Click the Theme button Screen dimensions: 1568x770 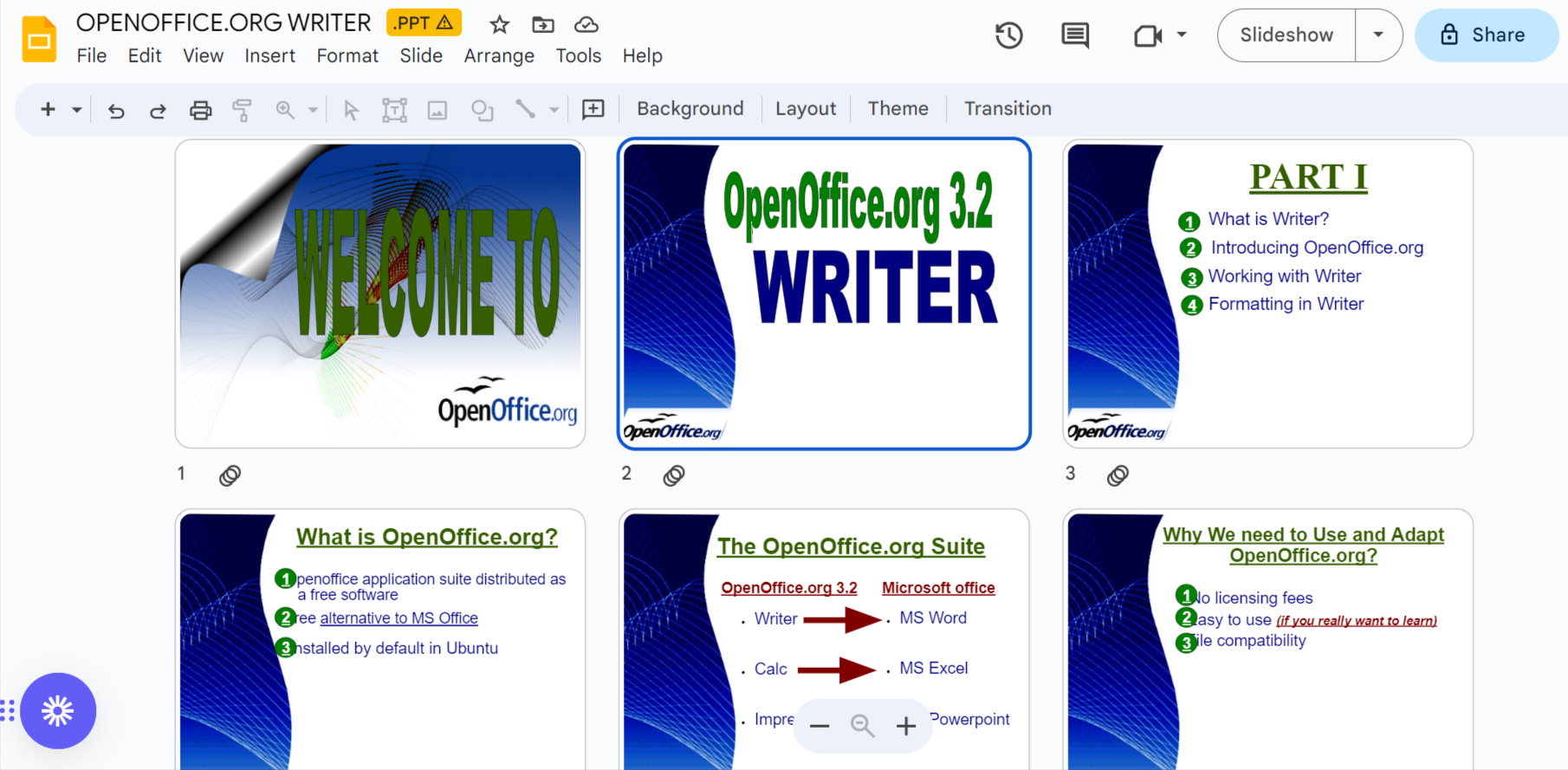(898, 109)
